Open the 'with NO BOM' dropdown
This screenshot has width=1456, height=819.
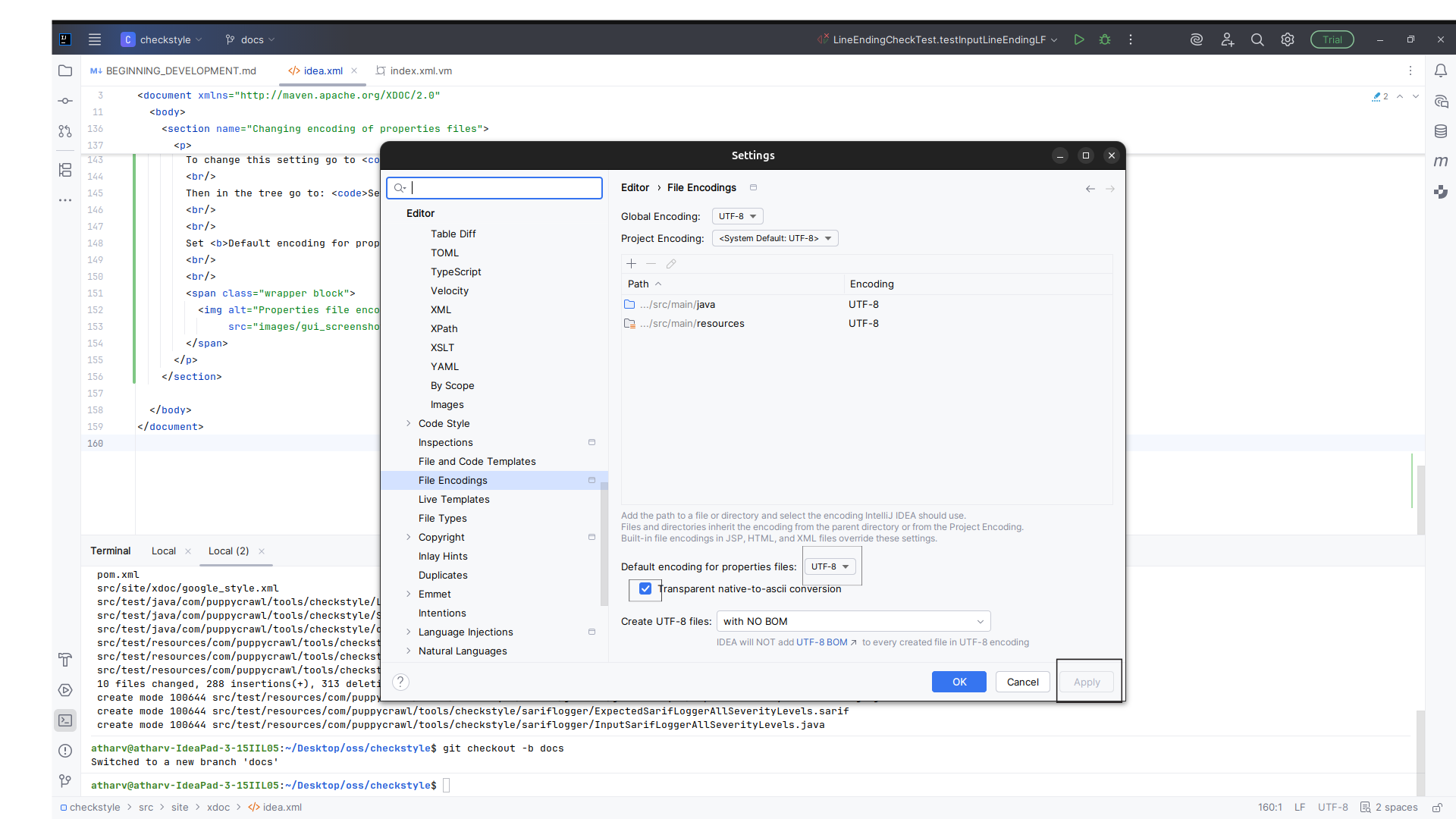852,621
